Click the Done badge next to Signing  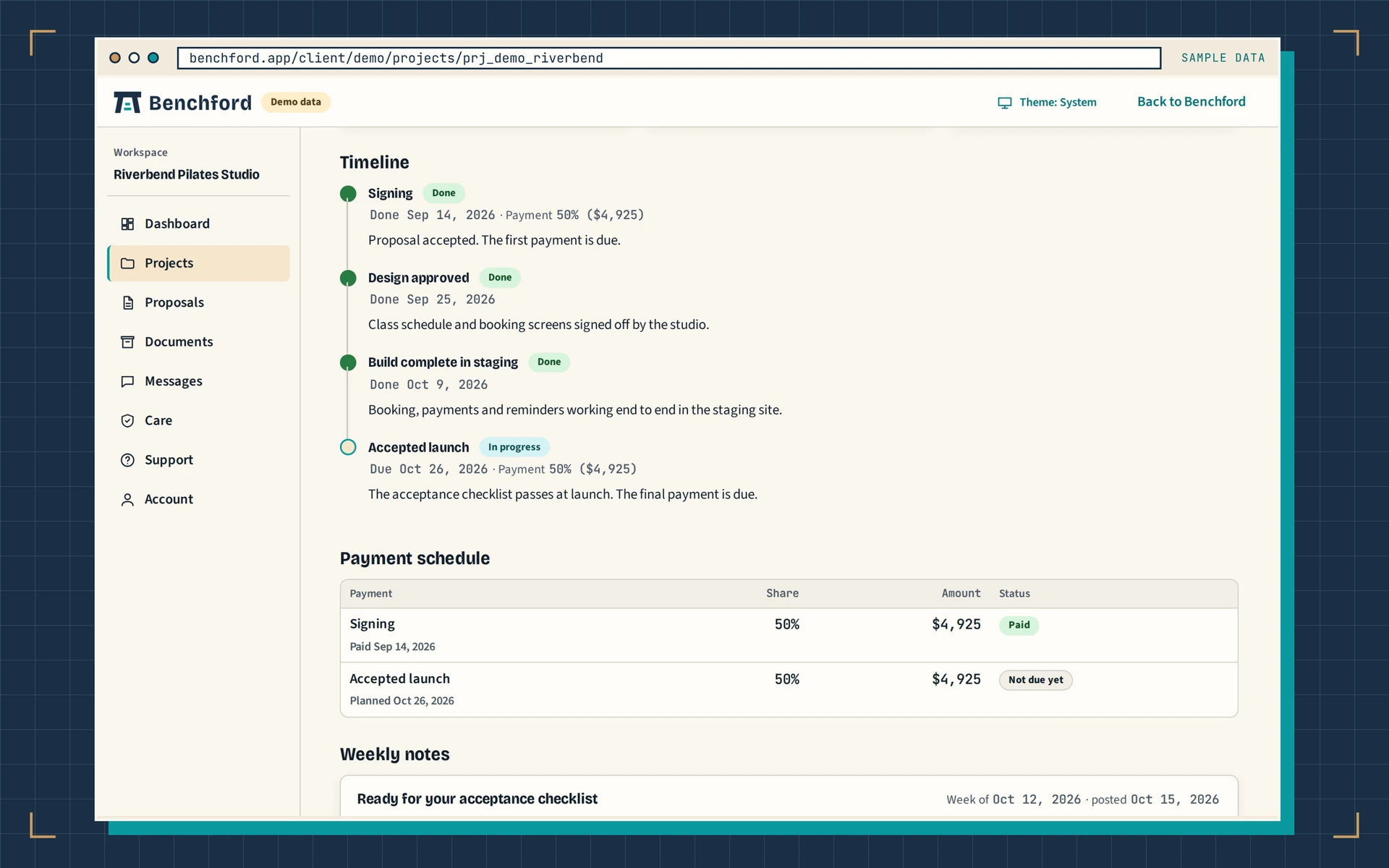(443, 193)
